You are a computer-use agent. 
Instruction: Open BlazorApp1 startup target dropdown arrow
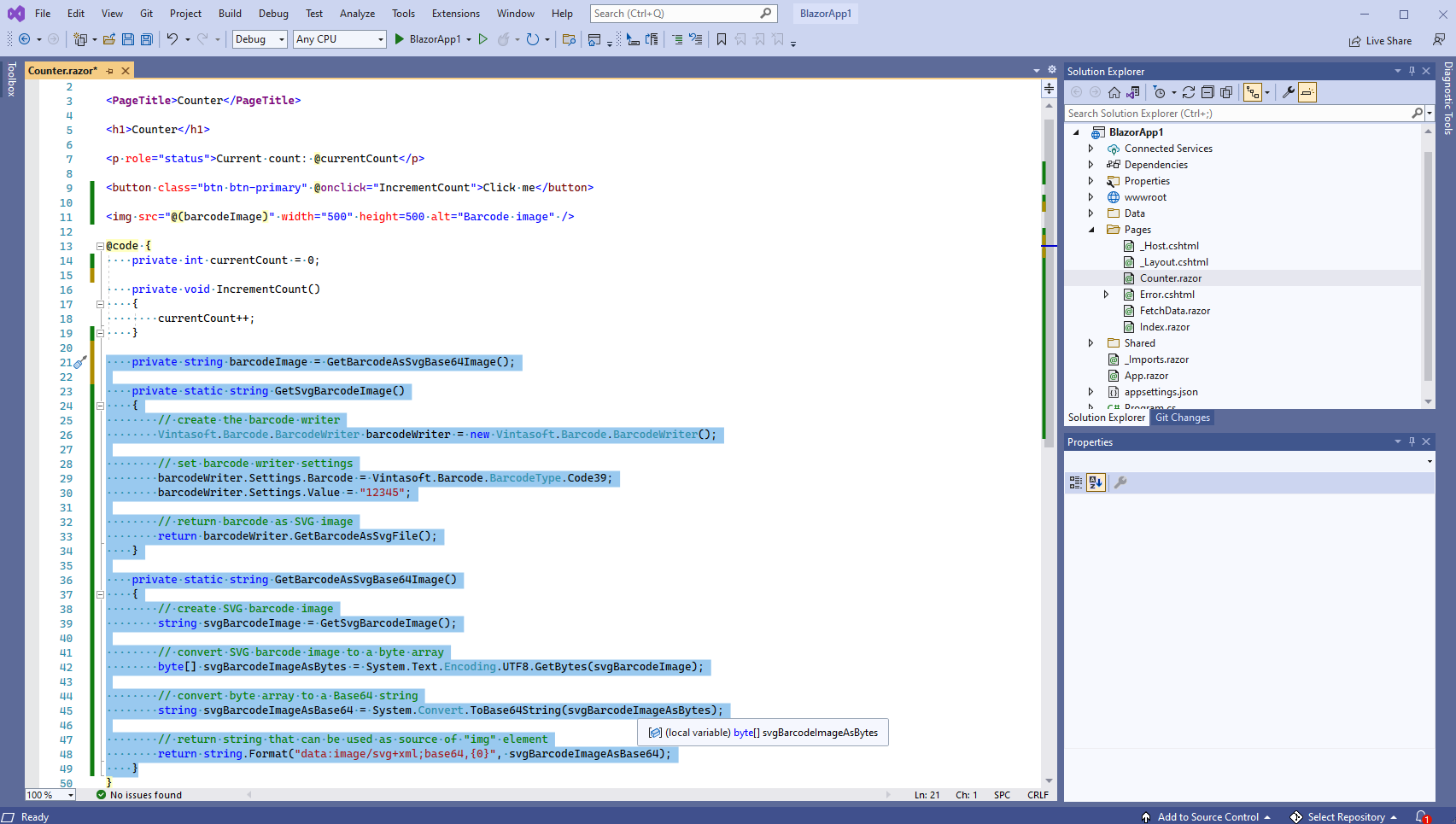point(469,39)
